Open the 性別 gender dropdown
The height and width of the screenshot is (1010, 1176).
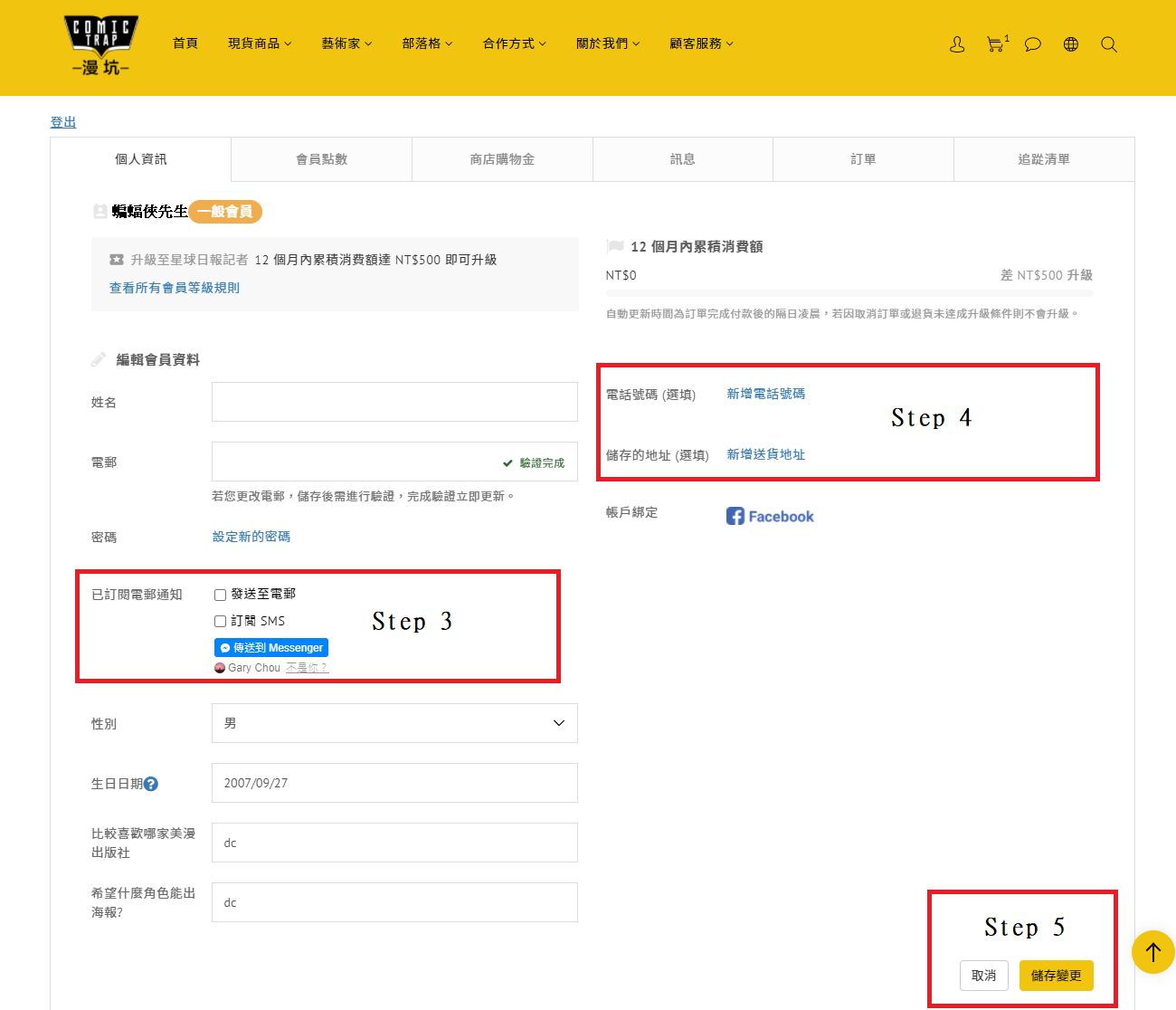pyautogui.click(x=394, y=723)
